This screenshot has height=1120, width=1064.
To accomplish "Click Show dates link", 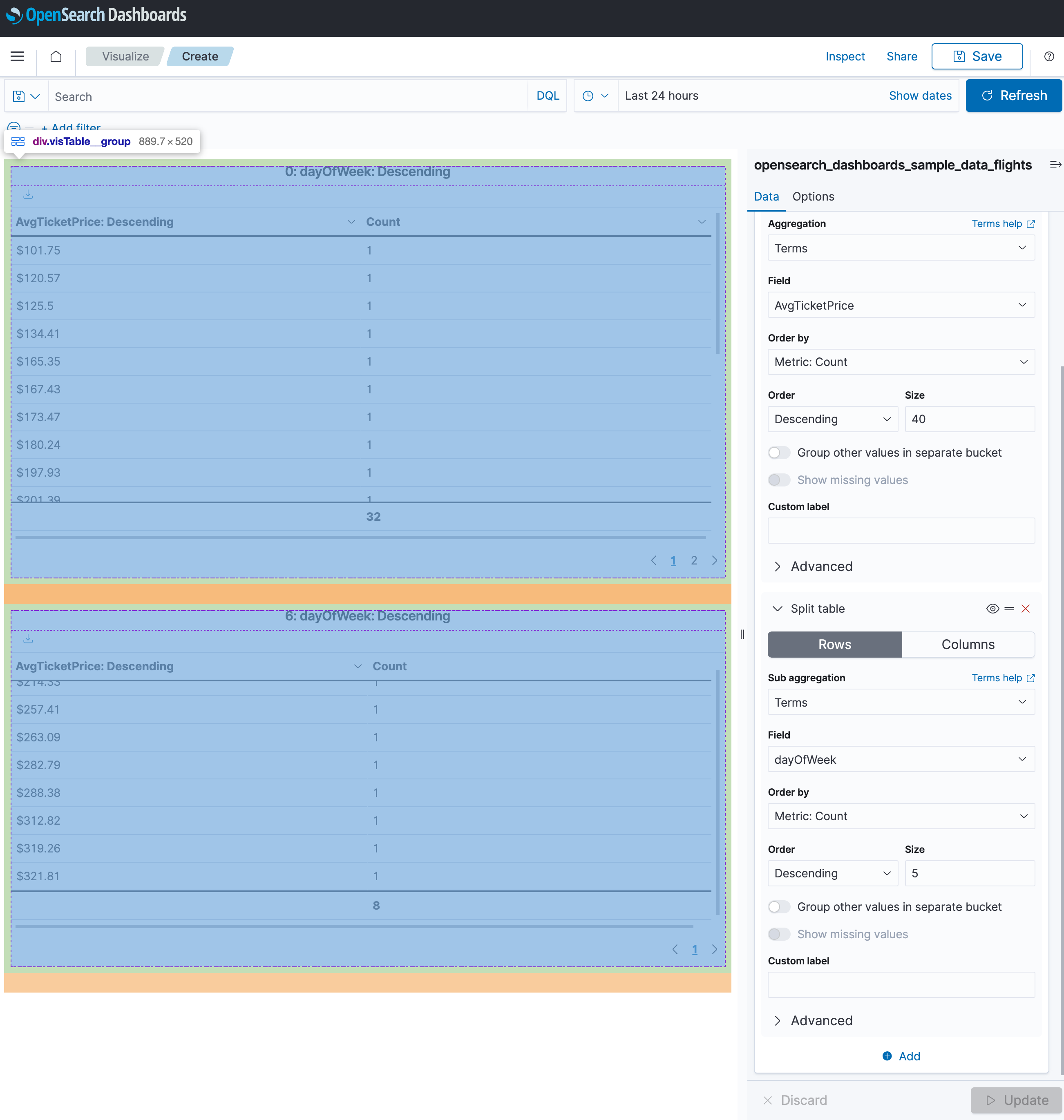I will 919,96.
